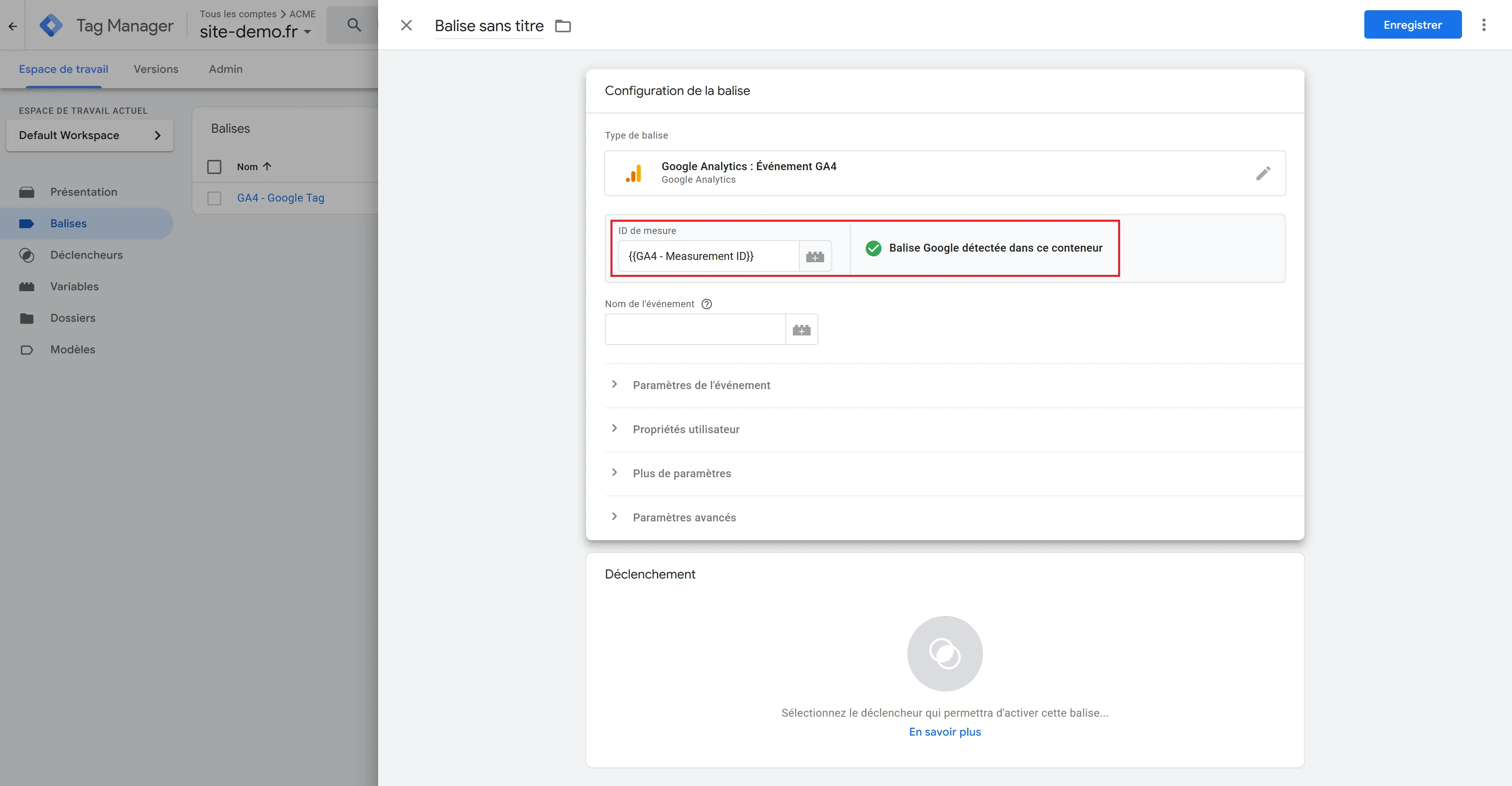Click the help icon beside Nom de l'événement
The width and height of the screenshot is (1512, 786).
[707, 304]
